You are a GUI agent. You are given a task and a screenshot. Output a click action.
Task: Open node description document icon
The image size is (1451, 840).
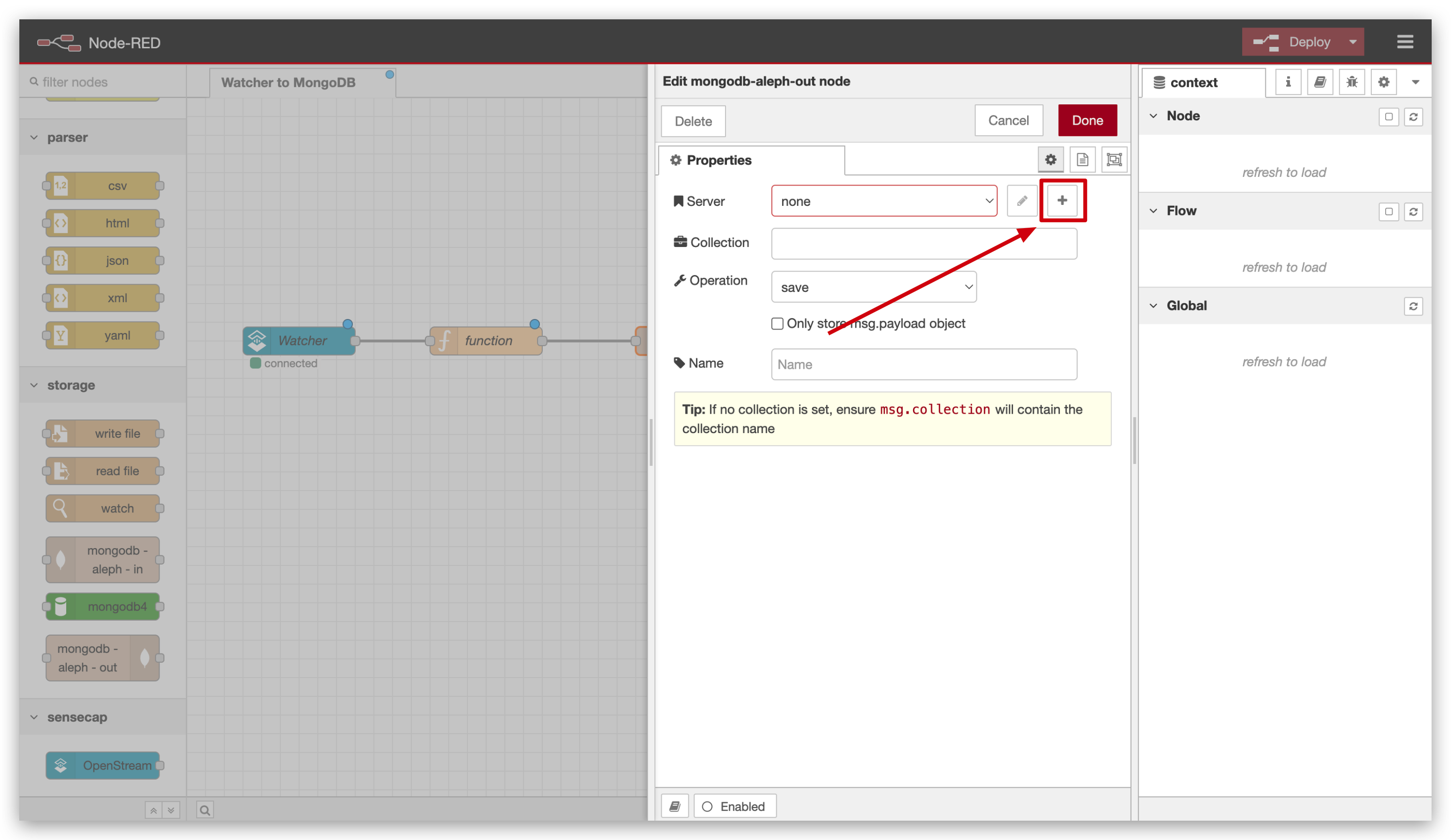1082,159
